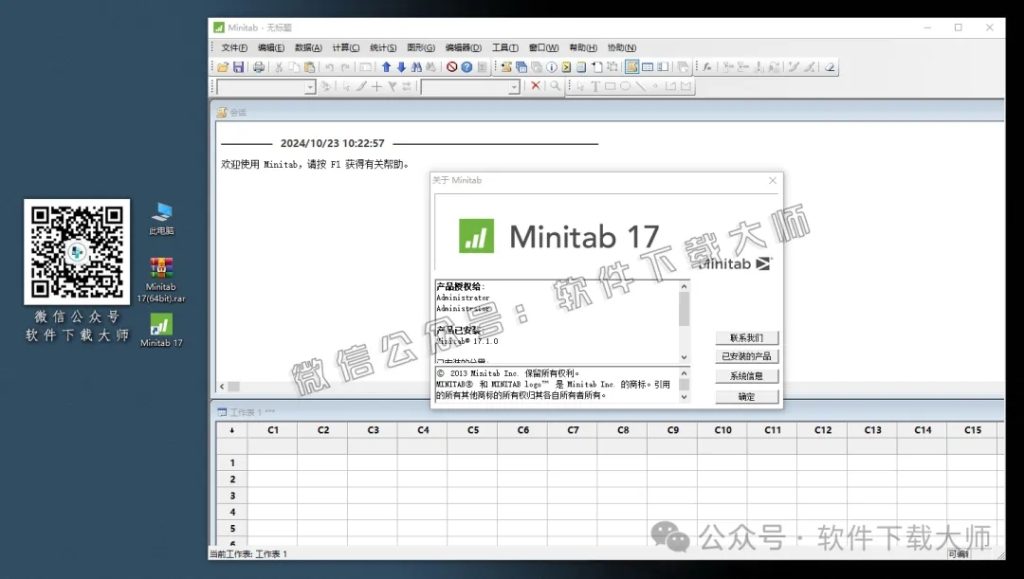
Task: Open the 统计 menu
Action: click(x=383, y=47)
